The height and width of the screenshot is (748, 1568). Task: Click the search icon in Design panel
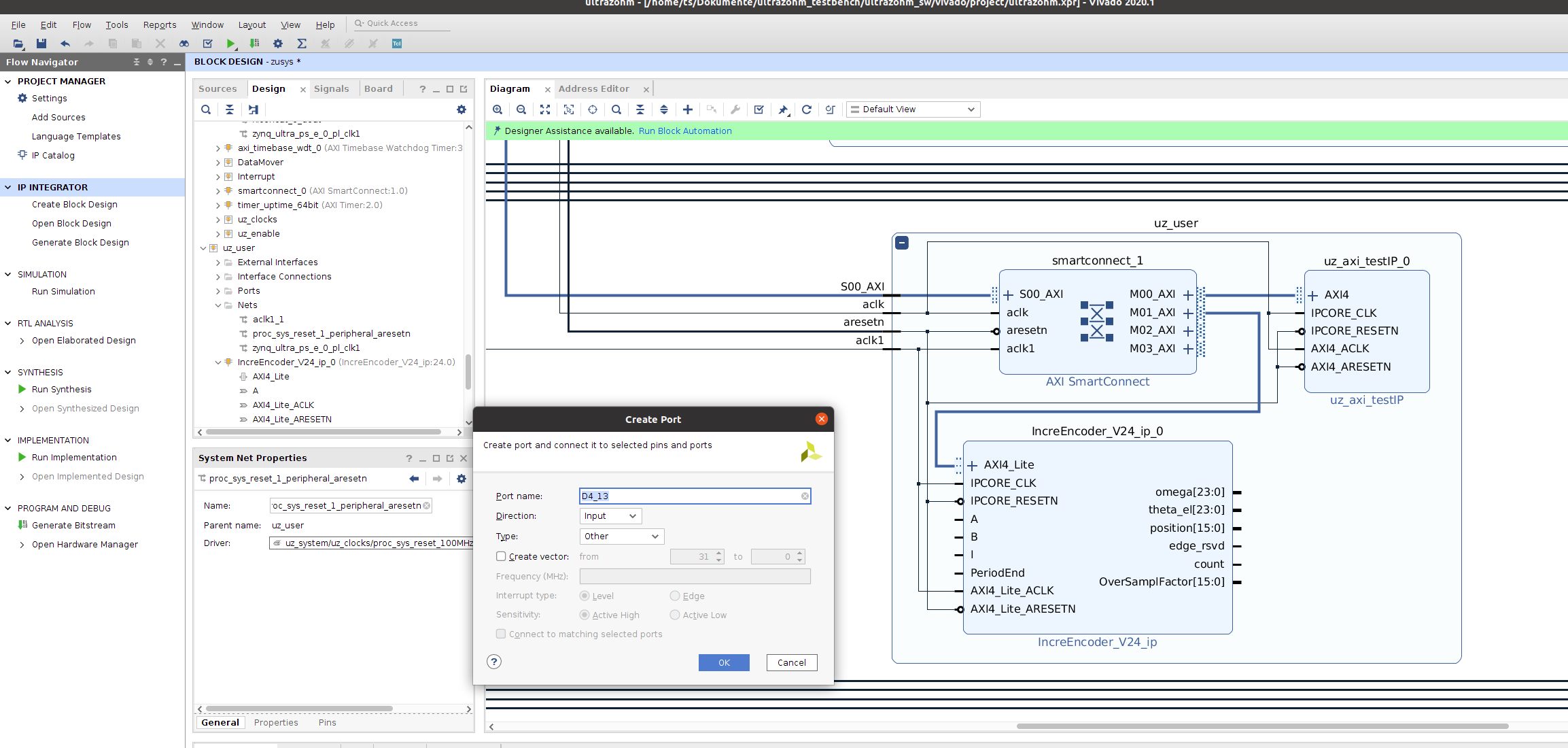pyautogui.click(x=206, y=109)
